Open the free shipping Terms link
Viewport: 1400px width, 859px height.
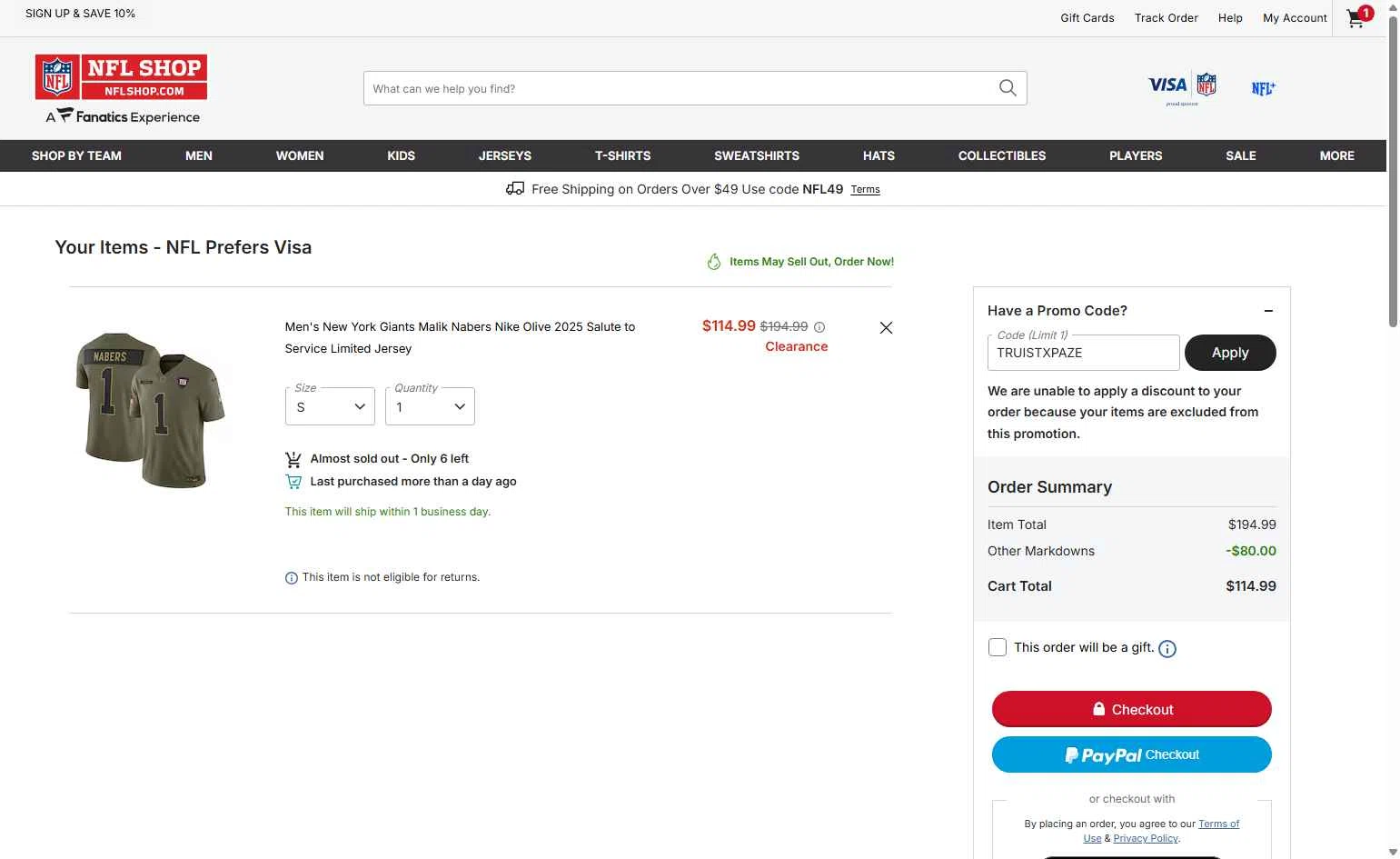point(865,190)
